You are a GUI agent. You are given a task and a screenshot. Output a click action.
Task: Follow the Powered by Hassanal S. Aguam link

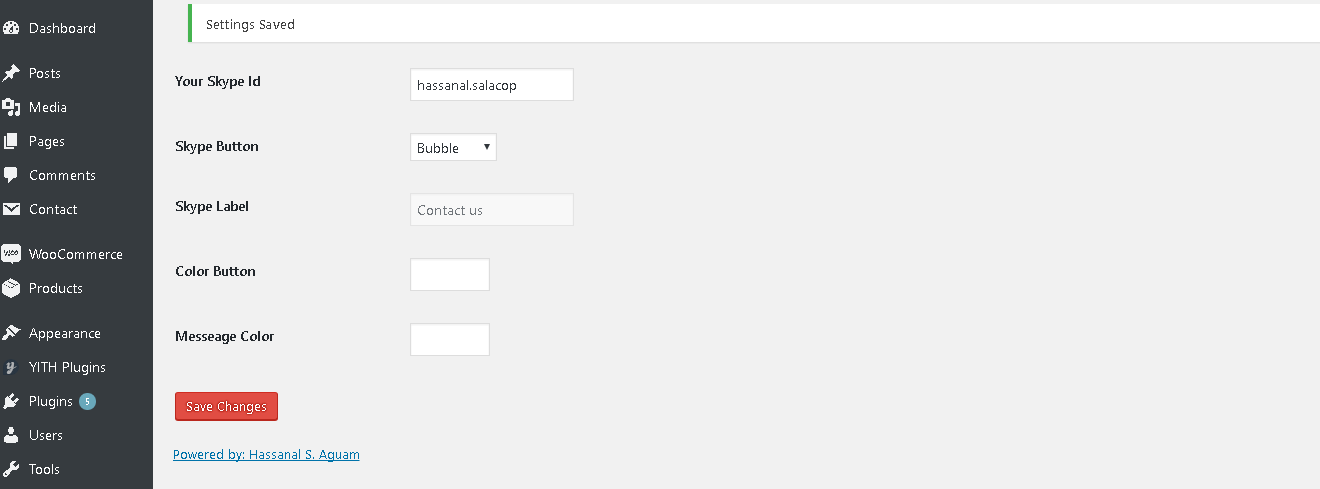pyautogui.click(x=266, y=454)
